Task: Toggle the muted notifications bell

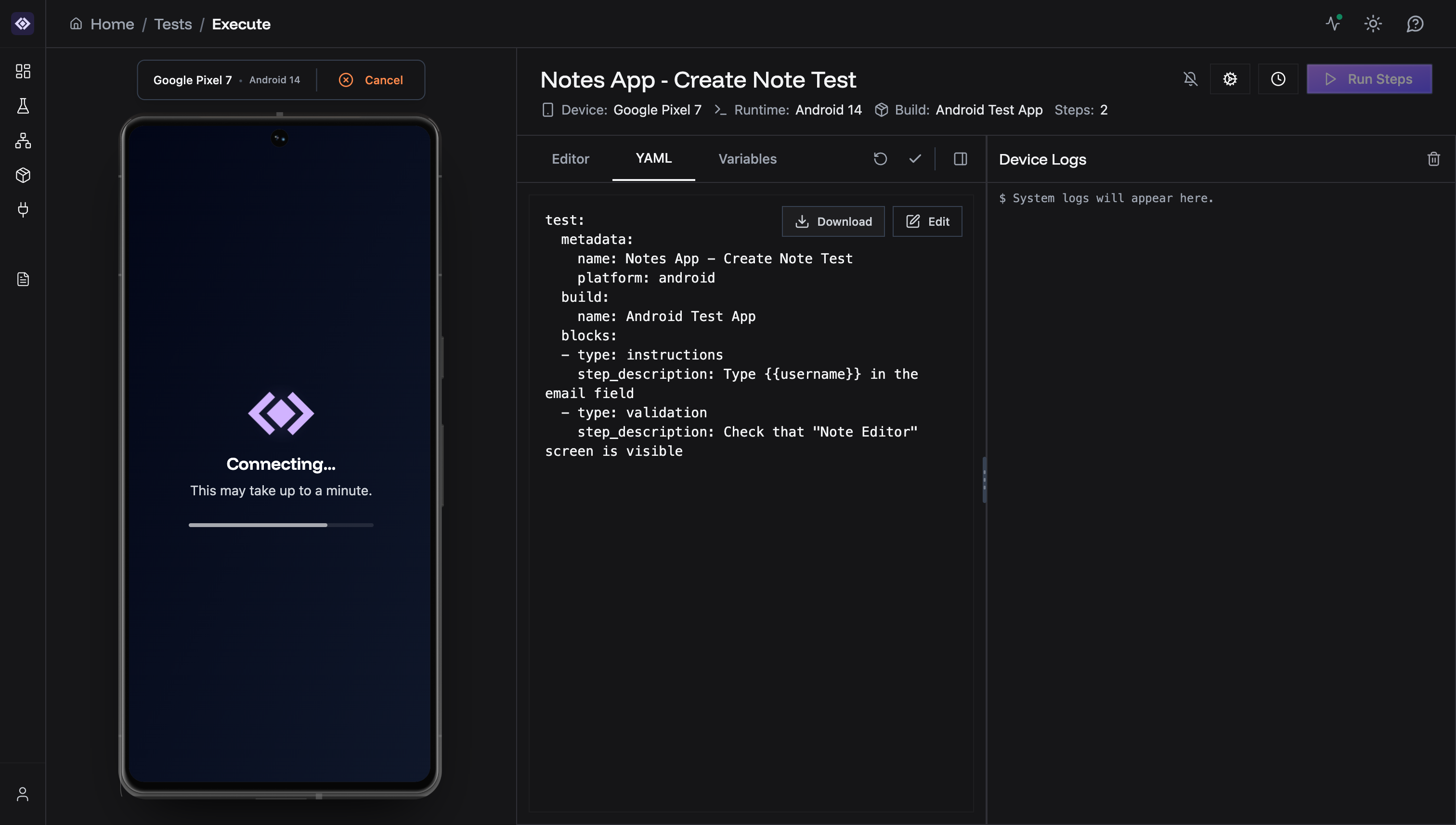Action: click(x=1190, y=79)
